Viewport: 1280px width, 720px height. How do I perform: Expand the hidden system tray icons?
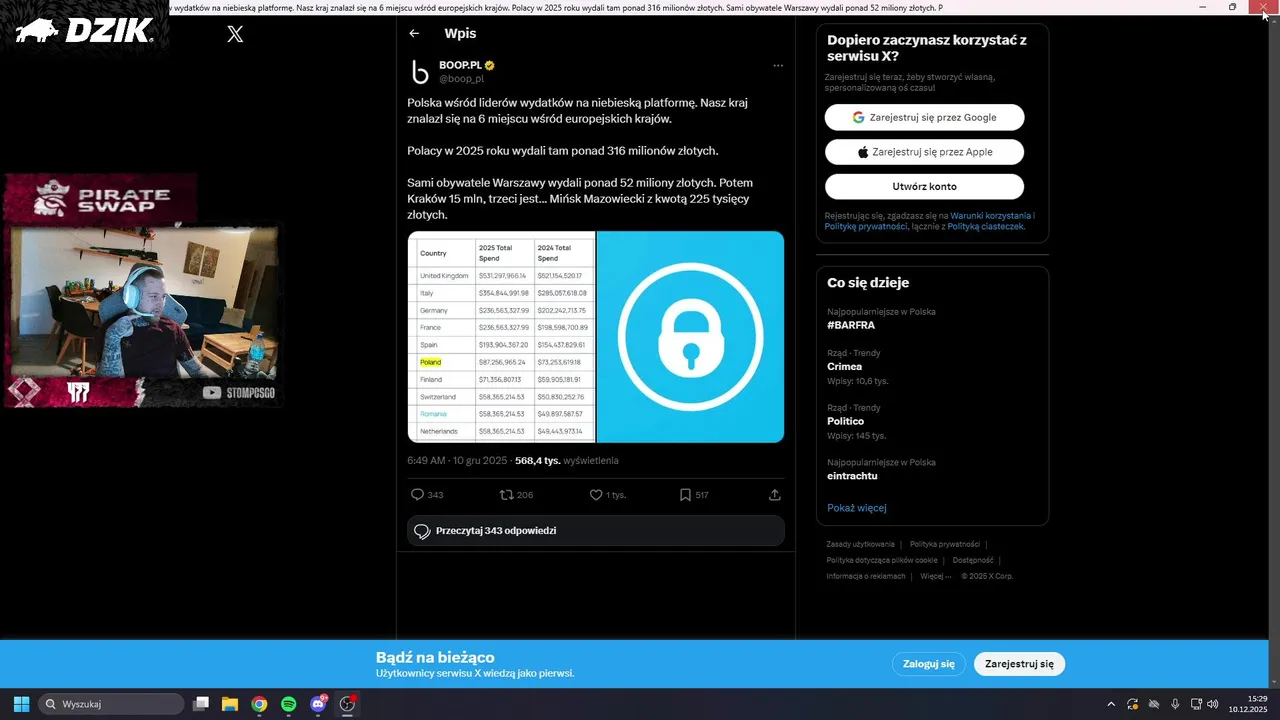tap(1111, 704)
